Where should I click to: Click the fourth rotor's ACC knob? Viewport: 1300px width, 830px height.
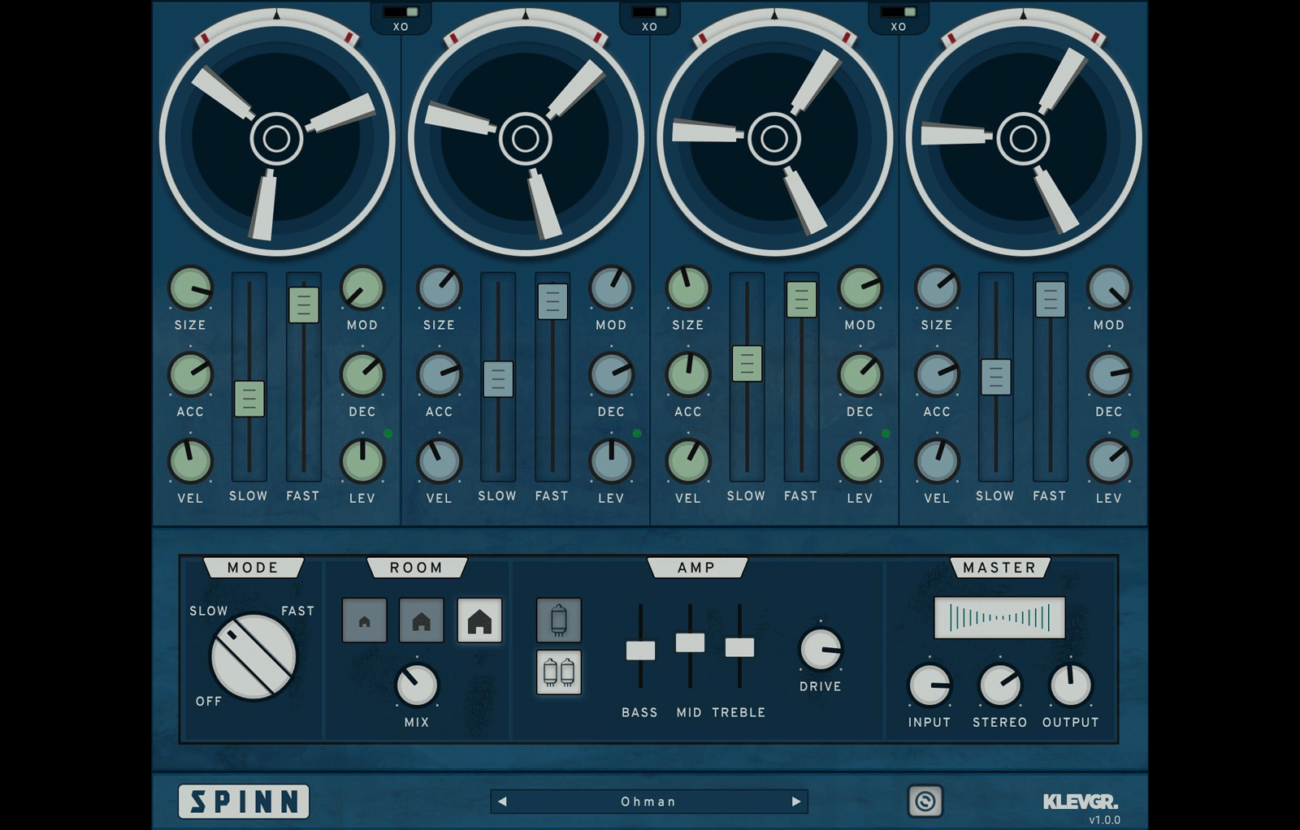pyautogui.click(x=937, y=375)
